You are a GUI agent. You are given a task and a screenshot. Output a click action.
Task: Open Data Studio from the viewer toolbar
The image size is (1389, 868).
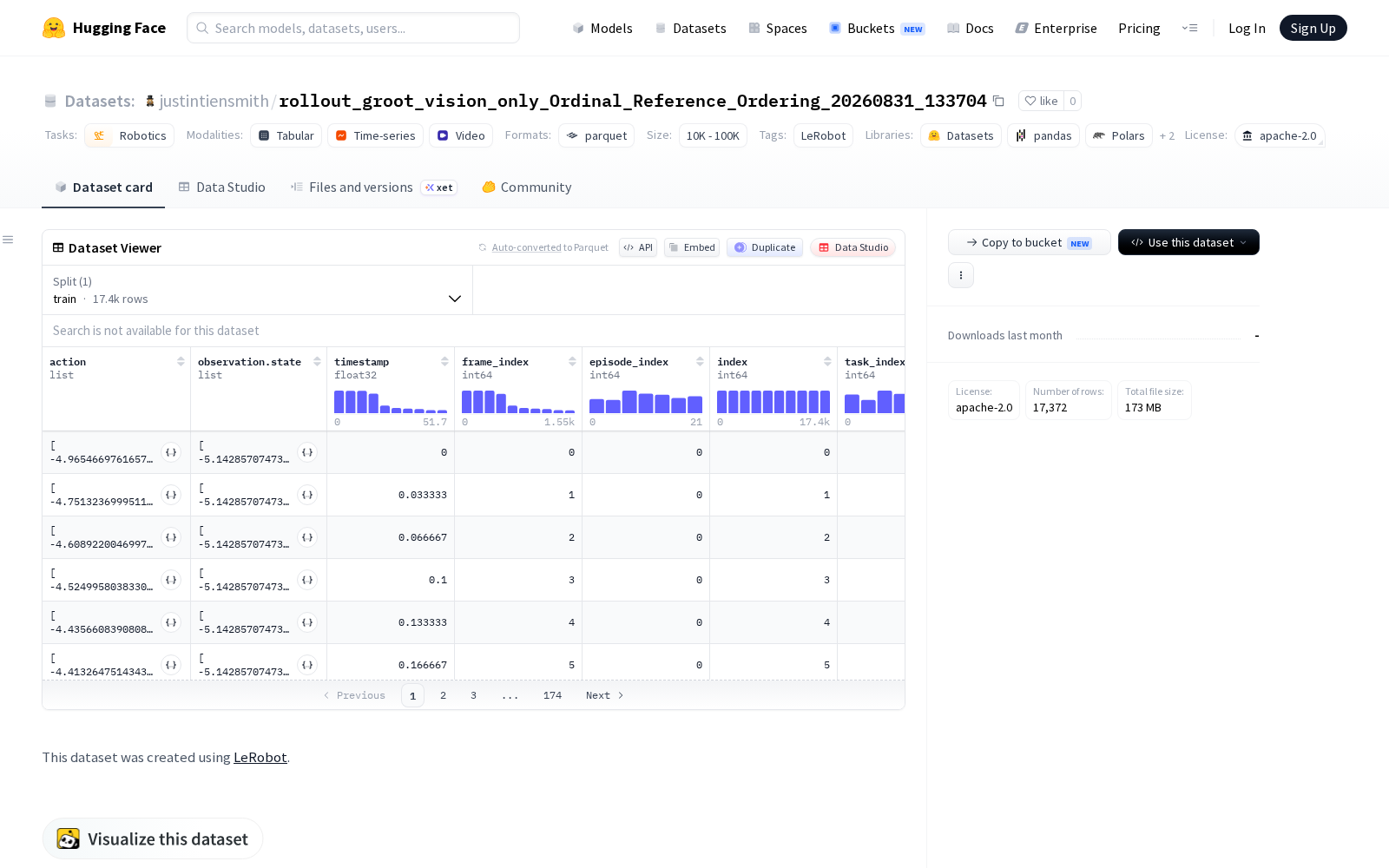click(x=853, y=247)
